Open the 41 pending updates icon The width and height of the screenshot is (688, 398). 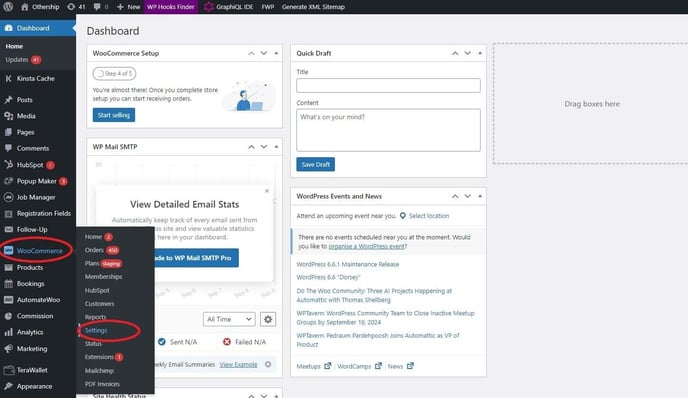click(x=76, y=7)
